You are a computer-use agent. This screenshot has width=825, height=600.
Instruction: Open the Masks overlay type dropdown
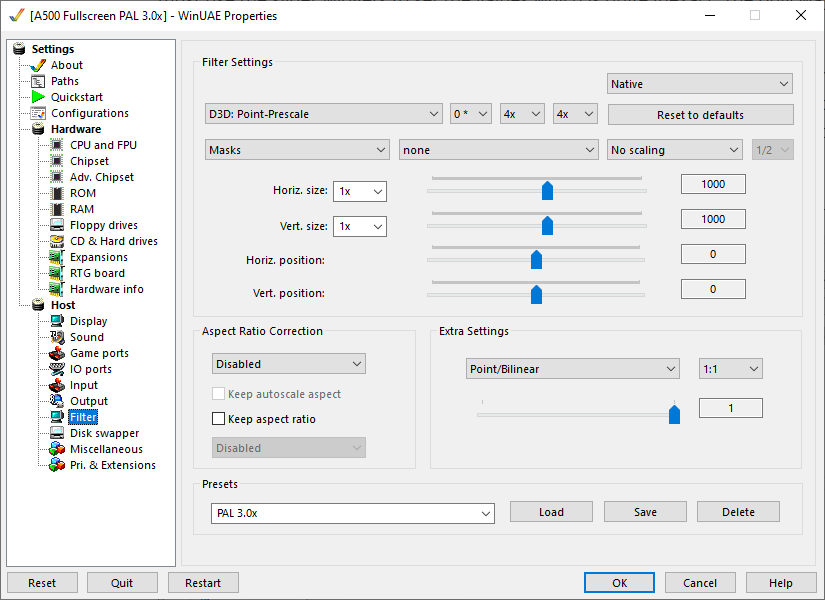click(297, 150)
